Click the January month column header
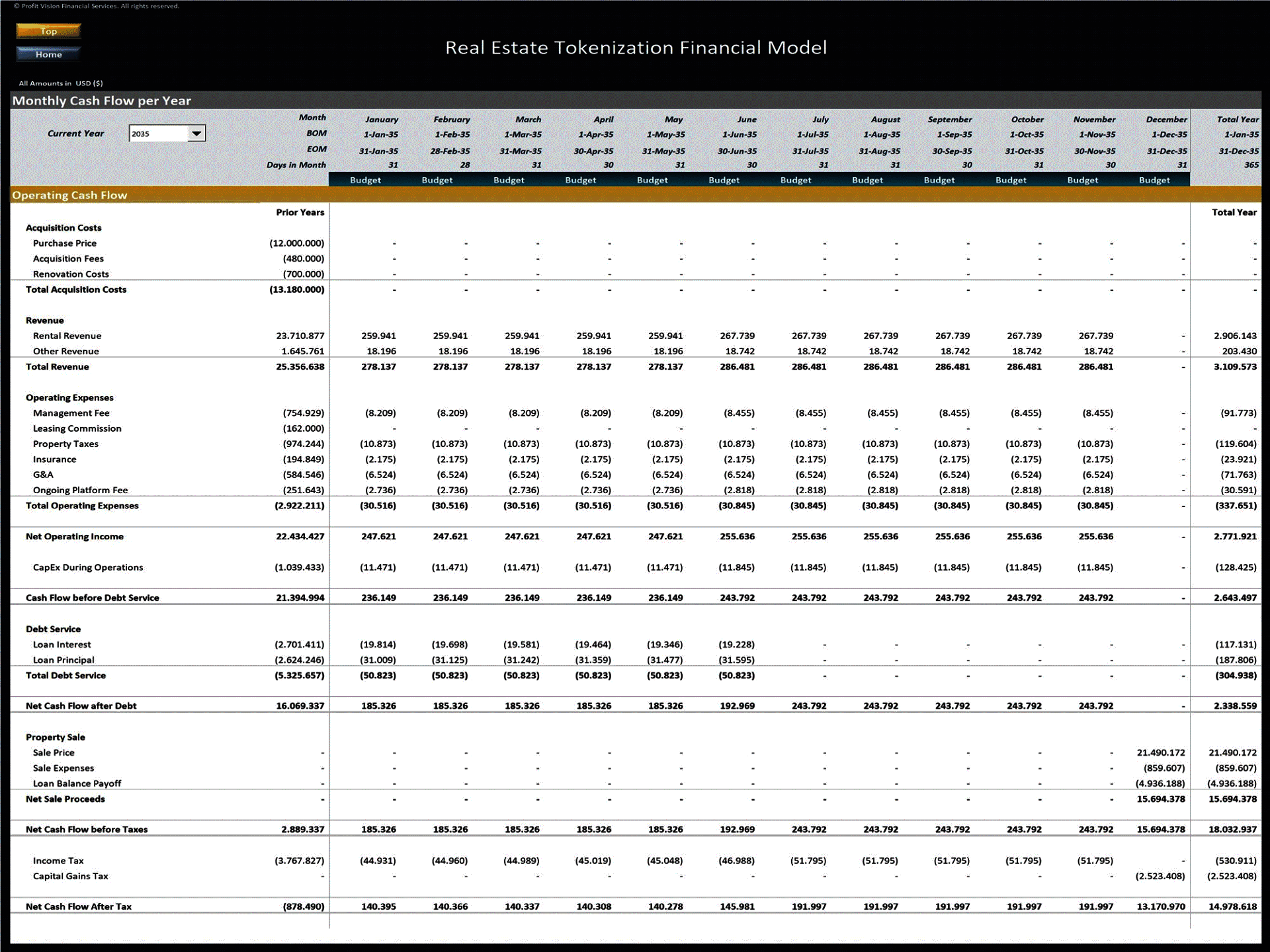Image resolution: width=1270 pixels, height=952 pixels. (x=381, y=120)
